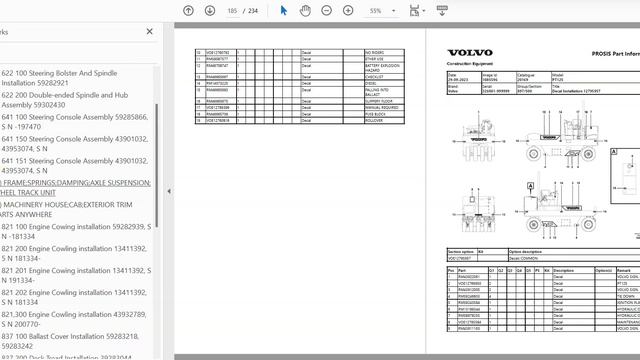Zoom in with the plus icon
The image size is (640, 360).
click(348, 11)
